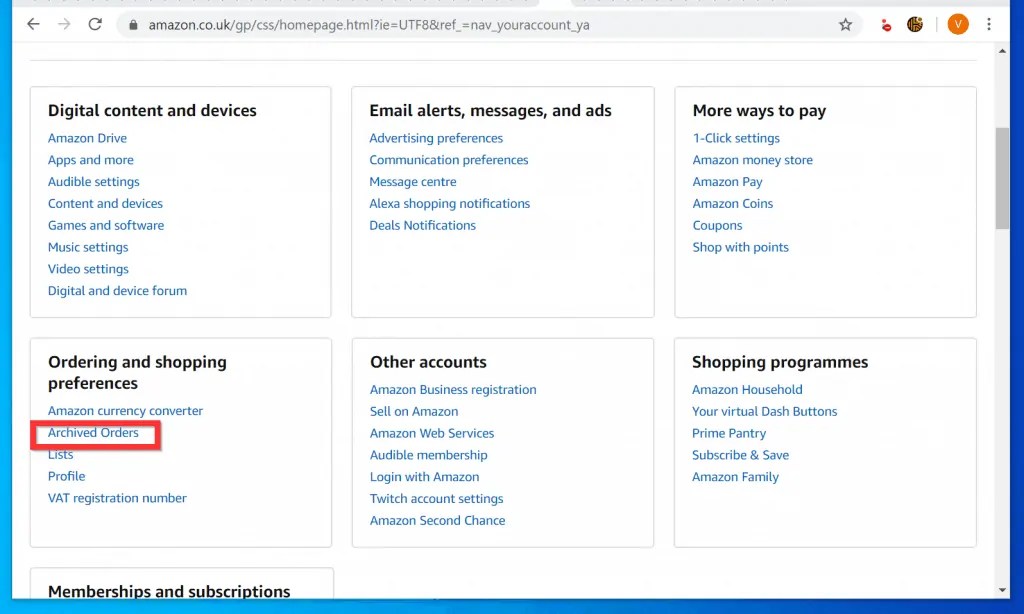
Task: Open Amazon Household settings
Action: (747, 389)
